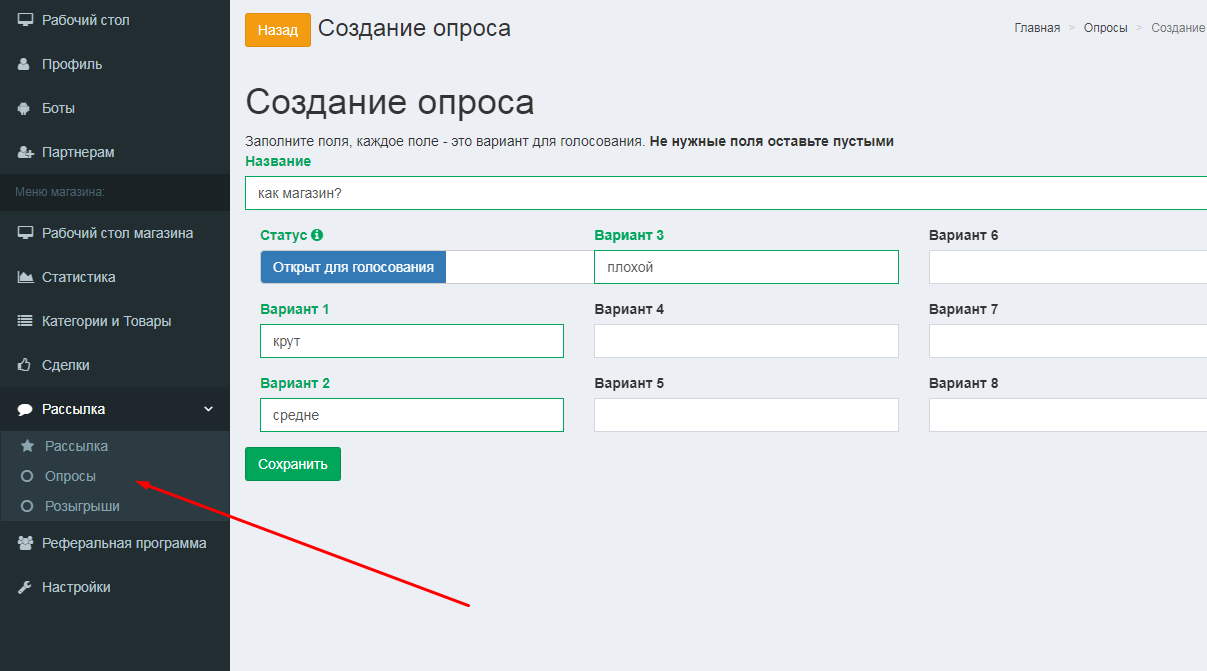Toggle the Открыт для голосования status switch
This screenshot has height=671, width=1207.
(x=353, y=267)
